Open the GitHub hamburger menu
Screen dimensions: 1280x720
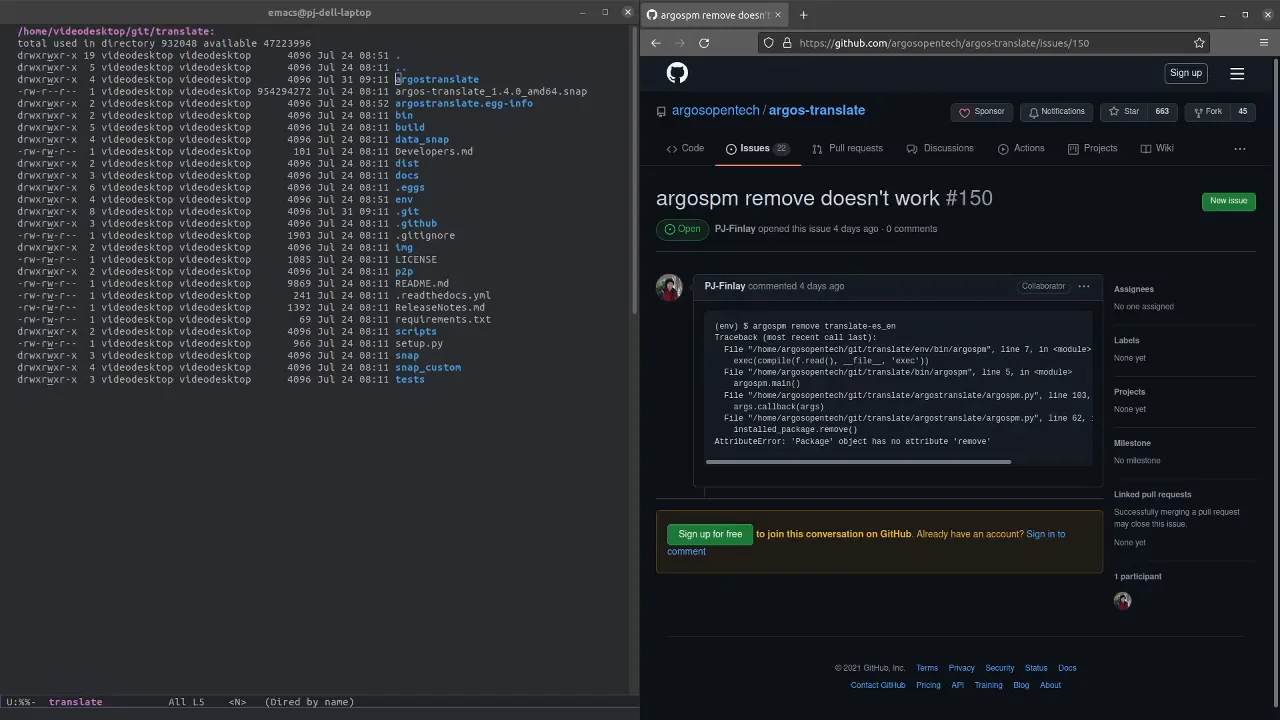tap(1237, 73)
